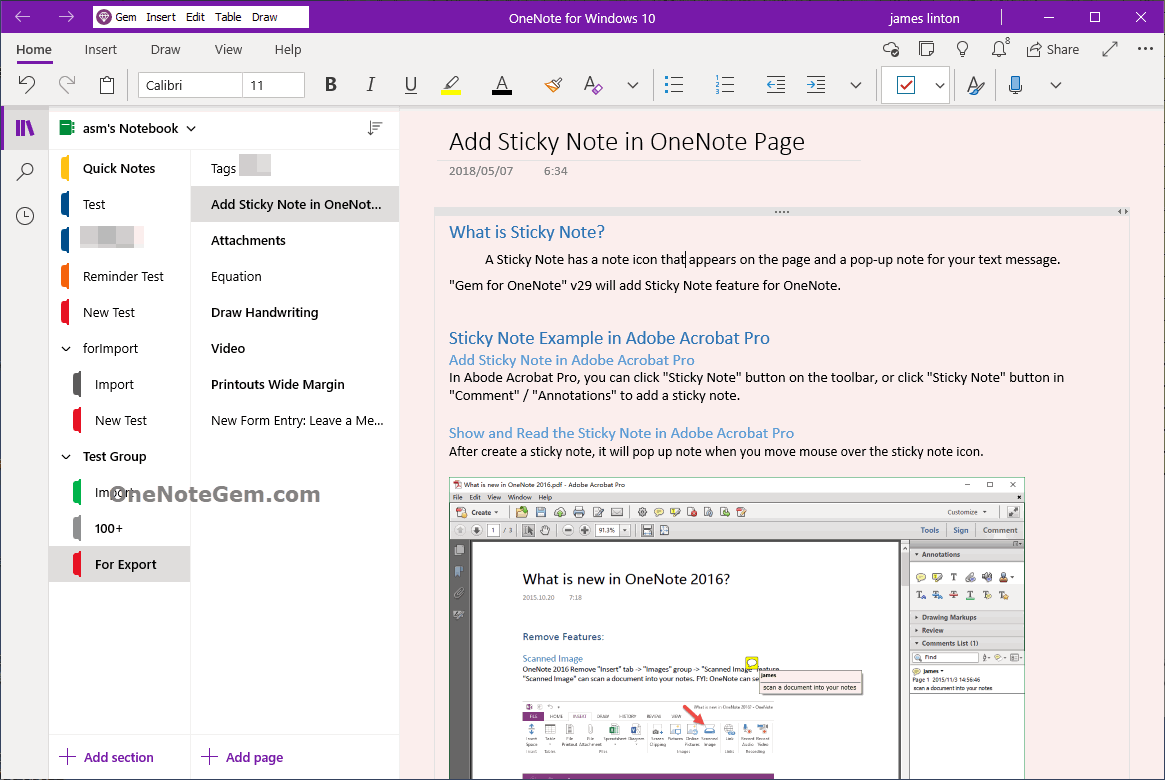Open the Quick Notes section
The image size is (1165, 780).
(x=120, y=169)
